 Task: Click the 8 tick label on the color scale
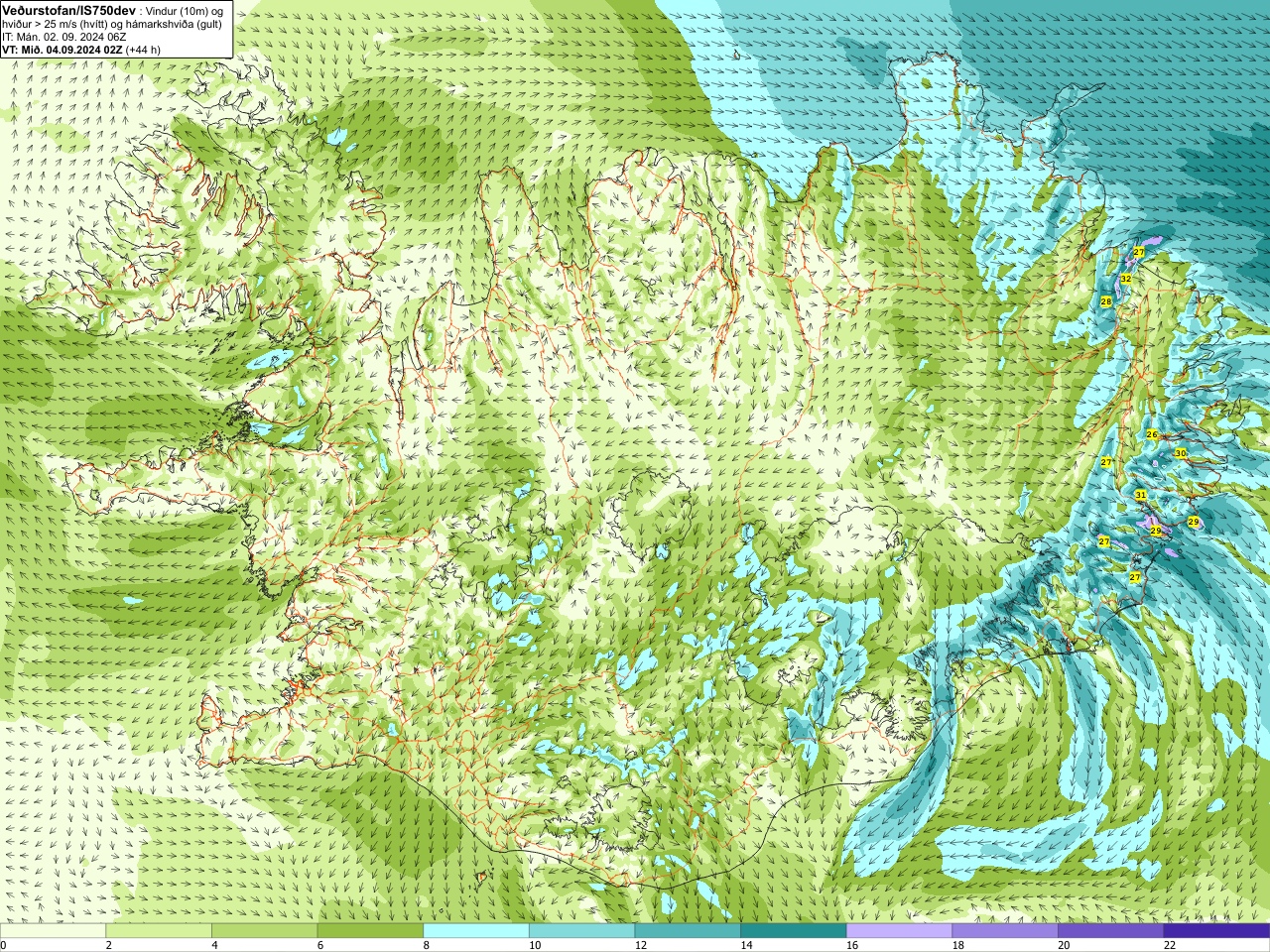[x=426, y=945]
